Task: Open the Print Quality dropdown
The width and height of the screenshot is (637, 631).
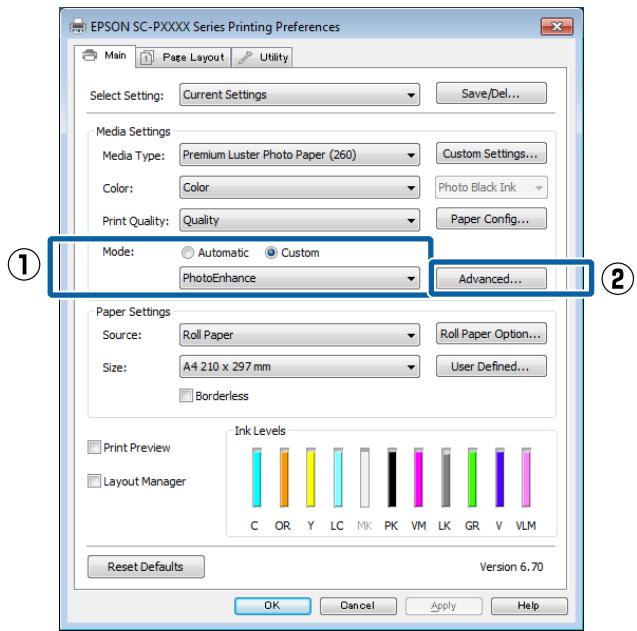Action: point(299,220)
